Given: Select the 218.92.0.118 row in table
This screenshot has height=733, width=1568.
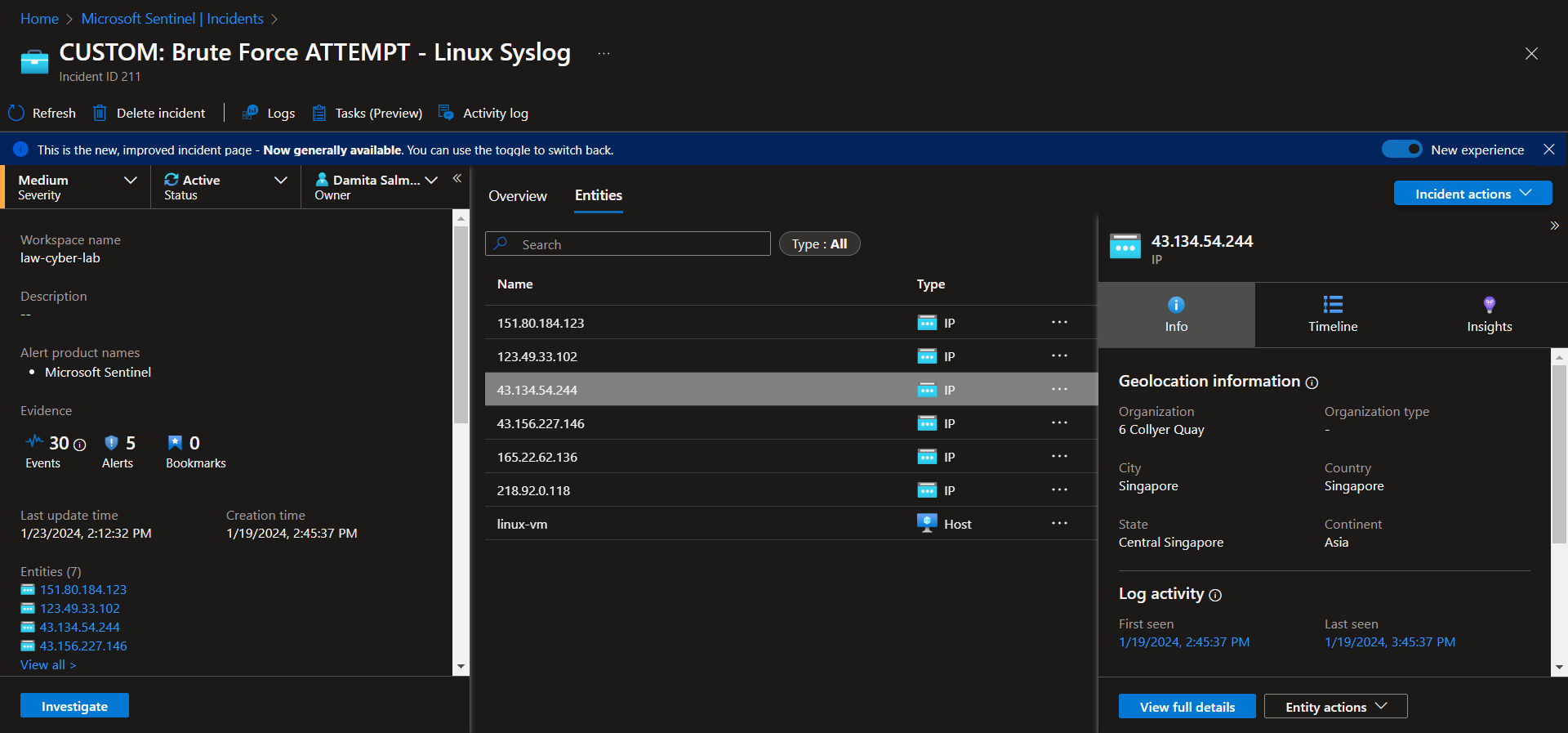Looking at the screenshot, I should point(791,490).
